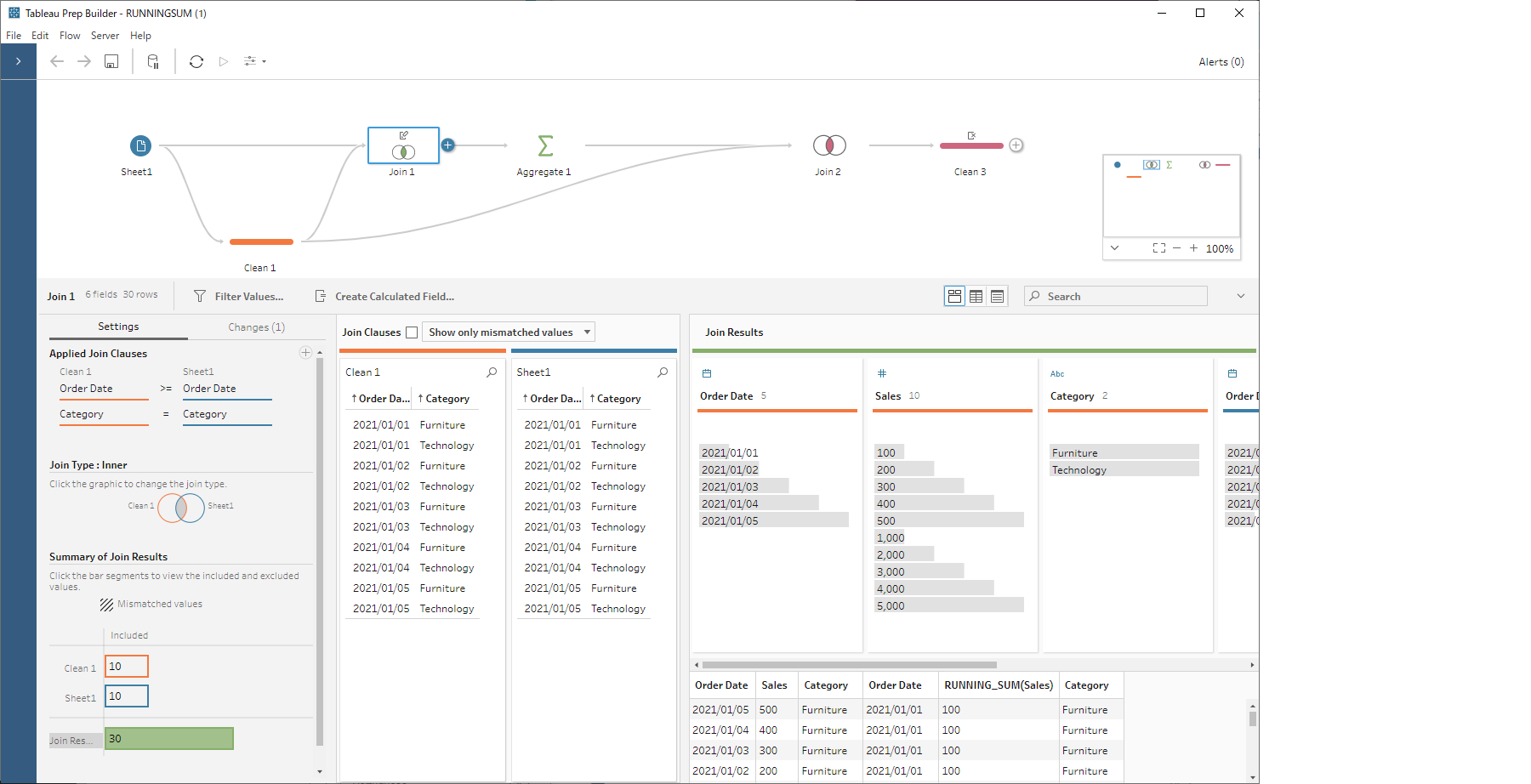Viewport: 1531px width, 784px height.
Task: Select the Sheet1 input step
Action: 140,145
